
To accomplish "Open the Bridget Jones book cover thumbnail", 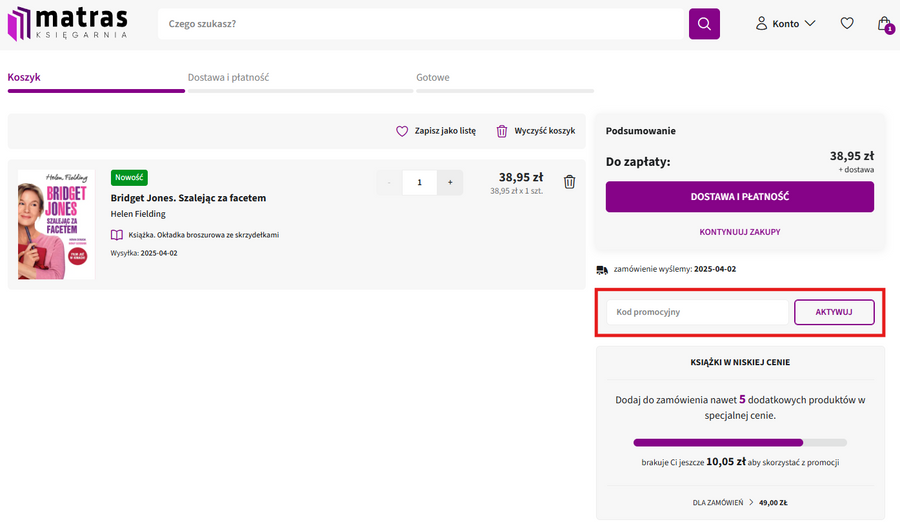I will (56, 224).
